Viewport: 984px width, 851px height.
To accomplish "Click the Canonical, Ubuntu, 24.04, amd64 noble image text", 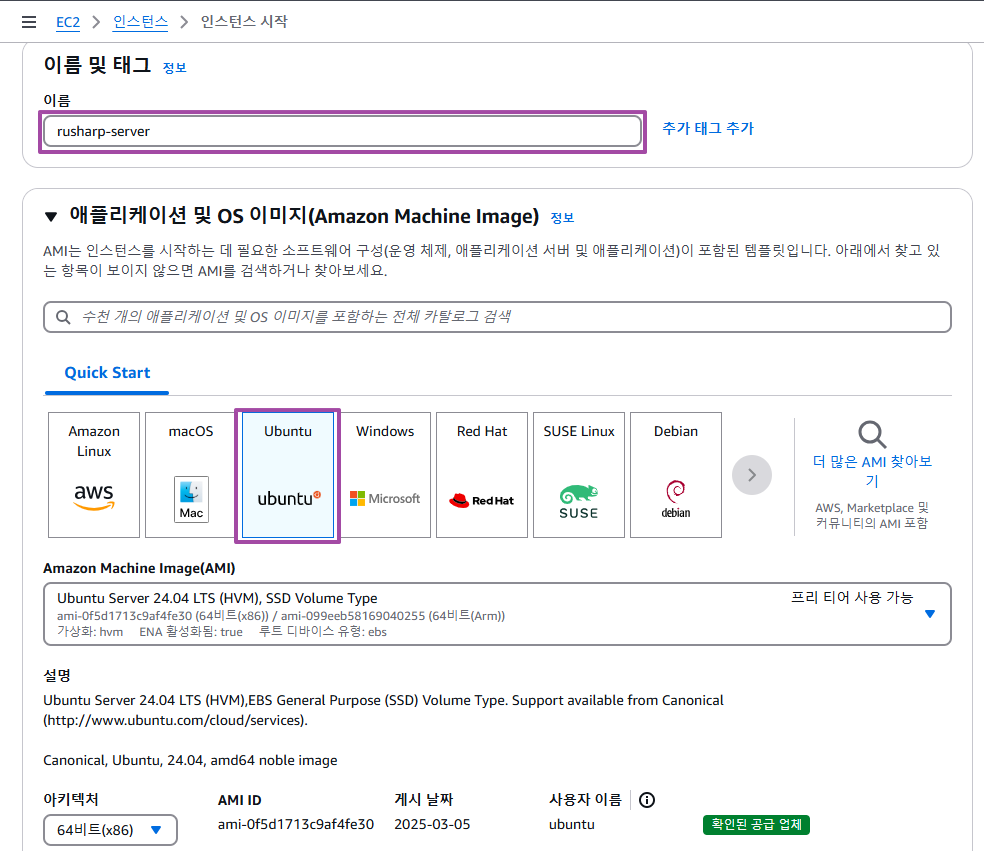I will [190, 760].
